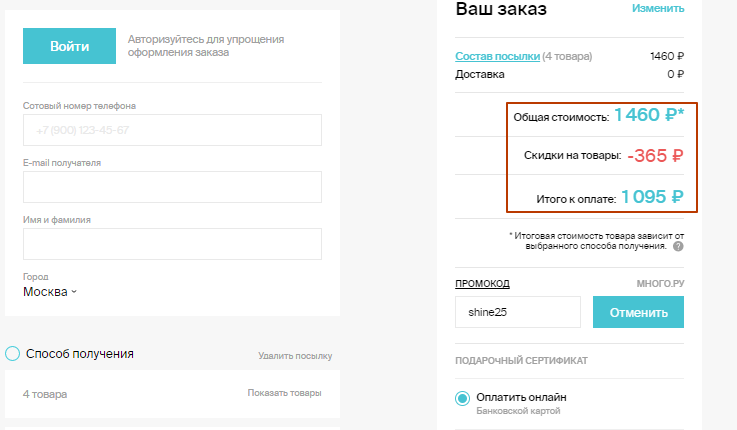The image size is (737, 430).
Task: Click the E-mail получателя input field
Action: point(172,187)
